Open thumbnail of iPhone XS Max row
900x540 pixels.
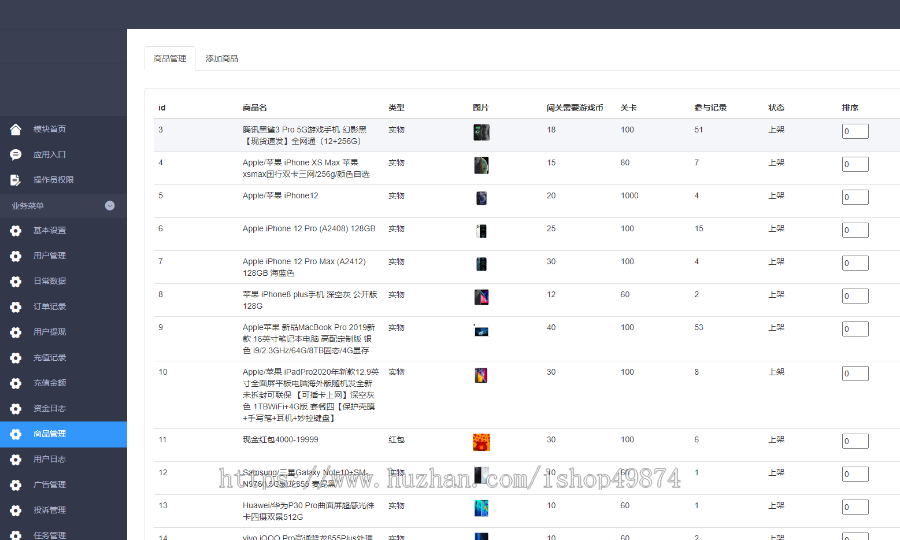[481, 165]
